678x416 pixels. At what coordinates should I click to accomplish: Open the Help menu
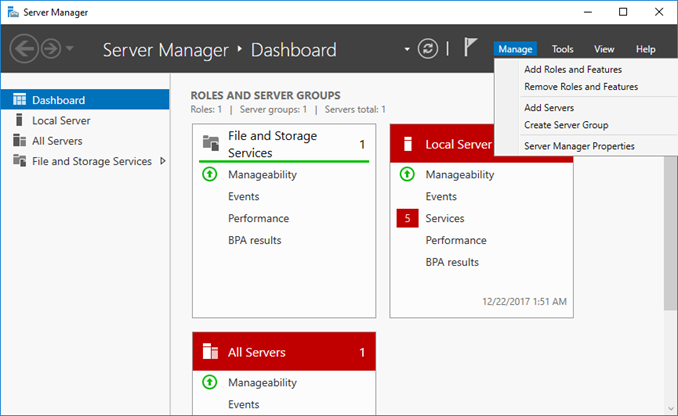click(x=645, y=49)
